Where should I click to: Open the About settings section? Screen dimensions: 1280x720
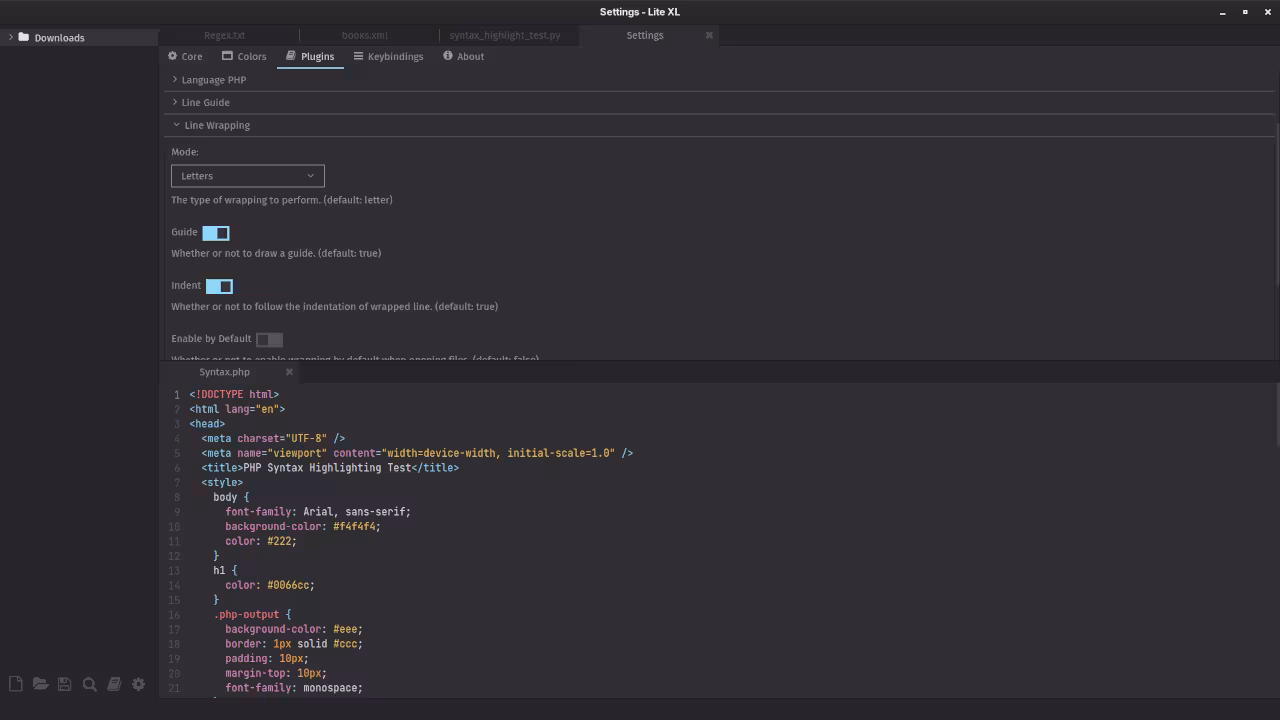coord(463,57)
